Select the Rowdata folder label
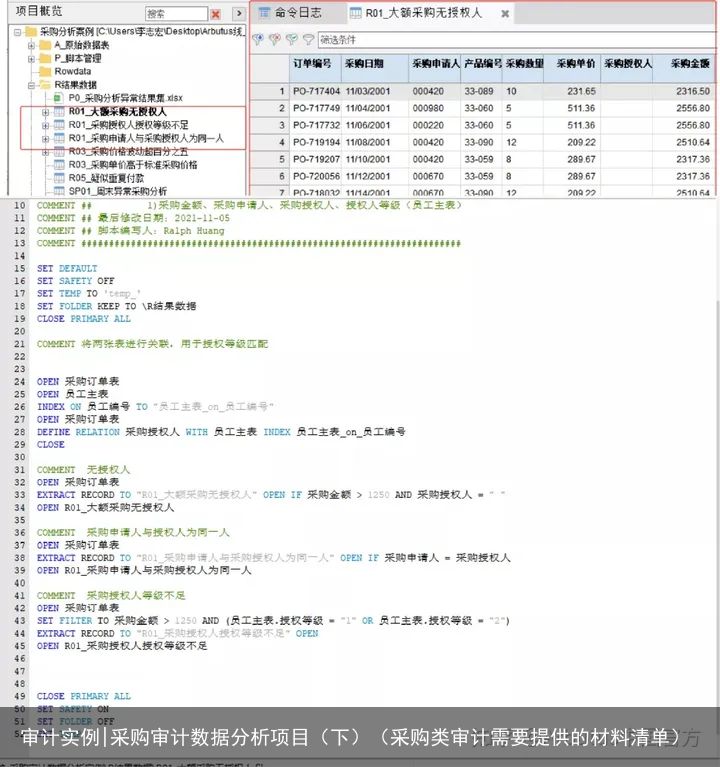The width and height of the screenshot is (720, 767). click(72, 71)
